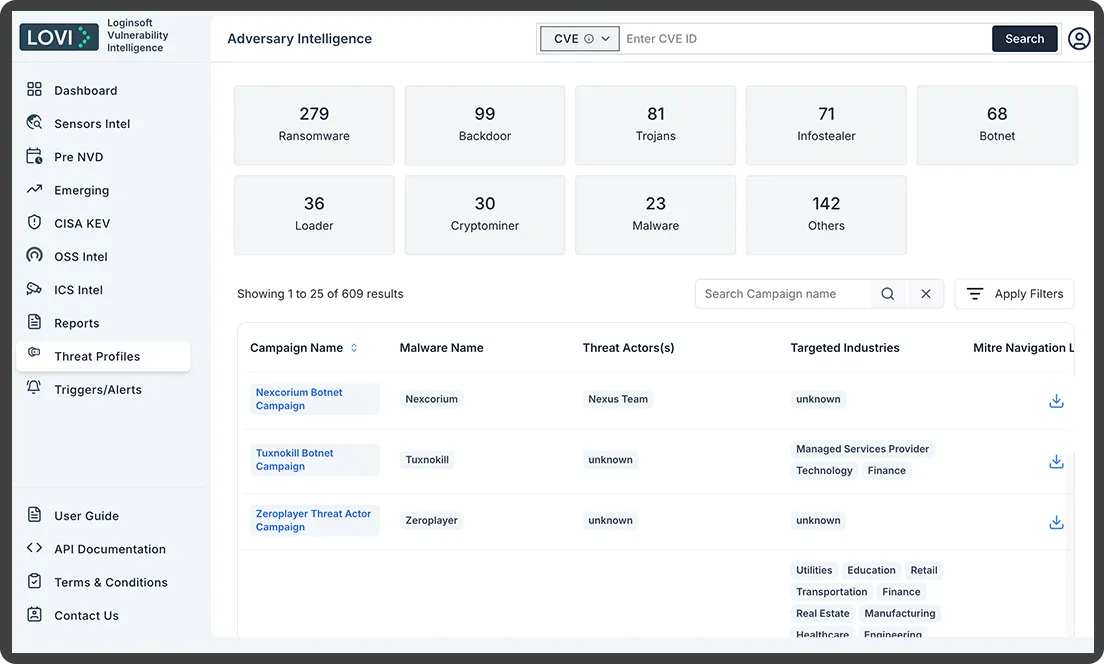Click the Tuxnokill malware name tag
This screenshot has width=1104, height=664.
(x=427, y=459)
